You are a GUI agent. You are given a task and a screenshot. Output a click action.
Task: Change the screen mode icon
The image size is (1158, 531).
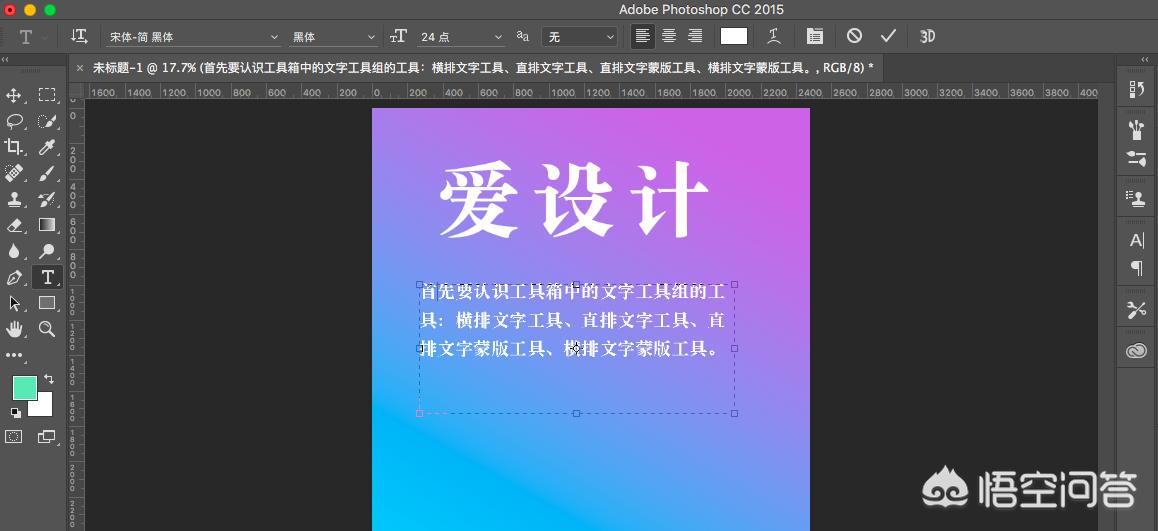(x=47, y=436)
